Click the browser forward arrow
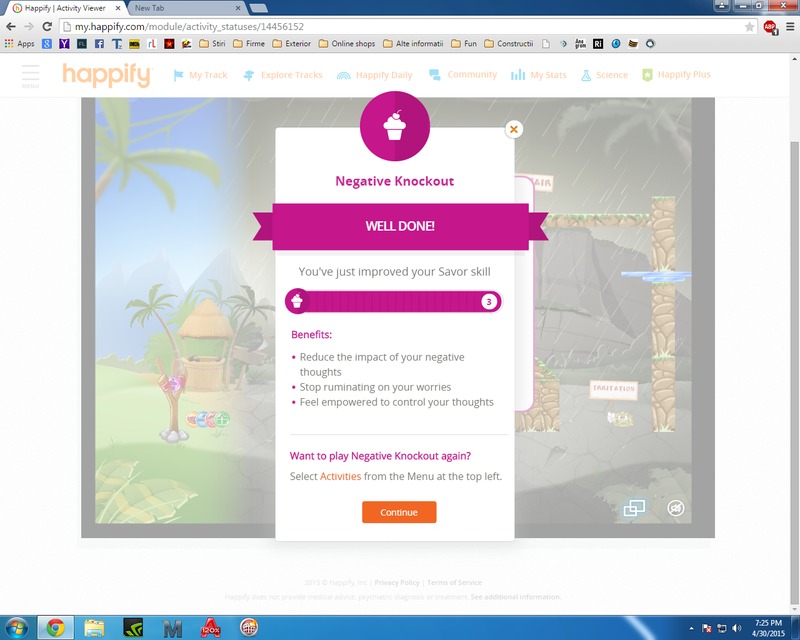 [29, 27]
